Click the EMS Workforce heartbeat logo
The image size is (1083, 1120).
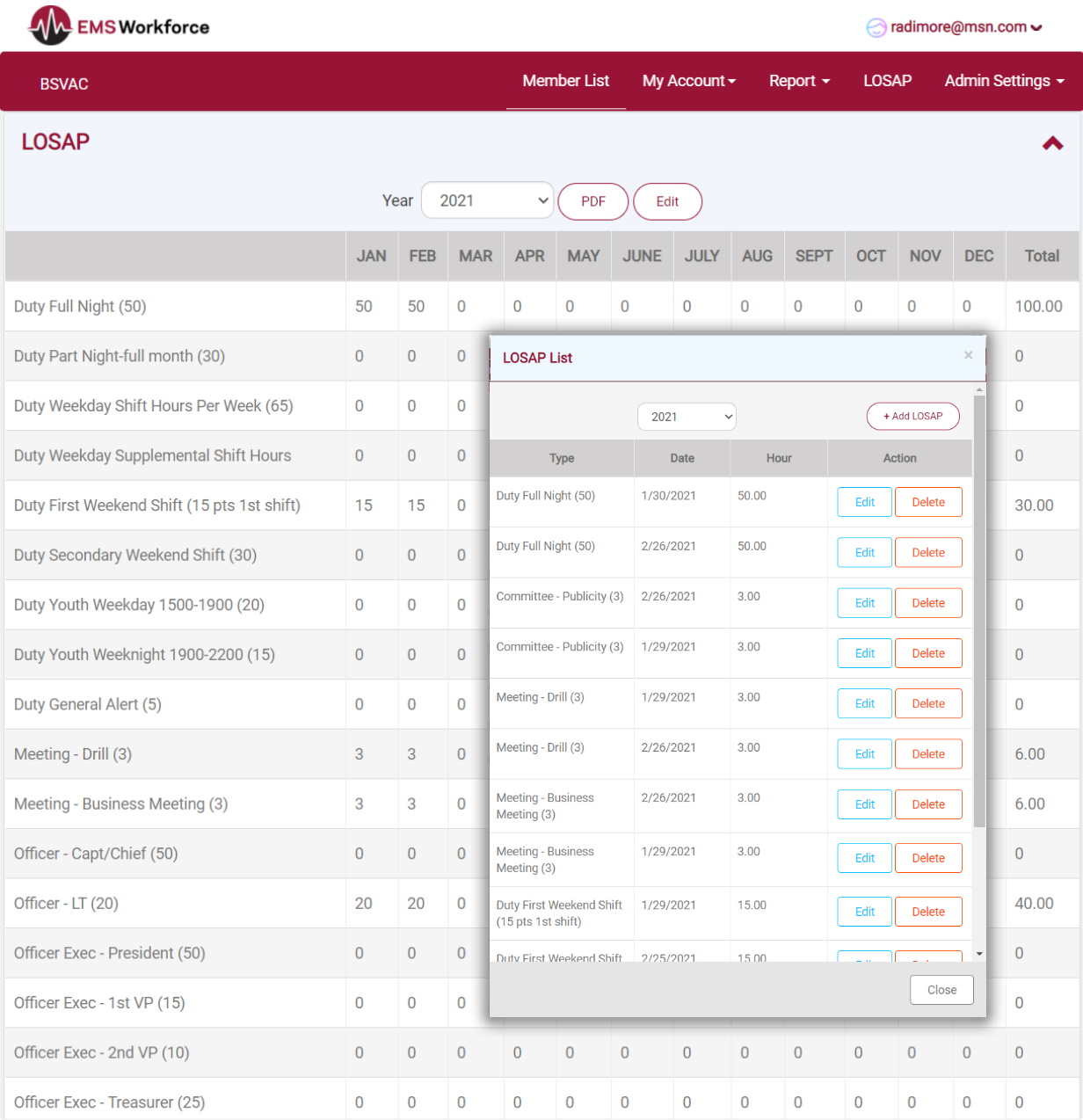[x=50, y=26]
